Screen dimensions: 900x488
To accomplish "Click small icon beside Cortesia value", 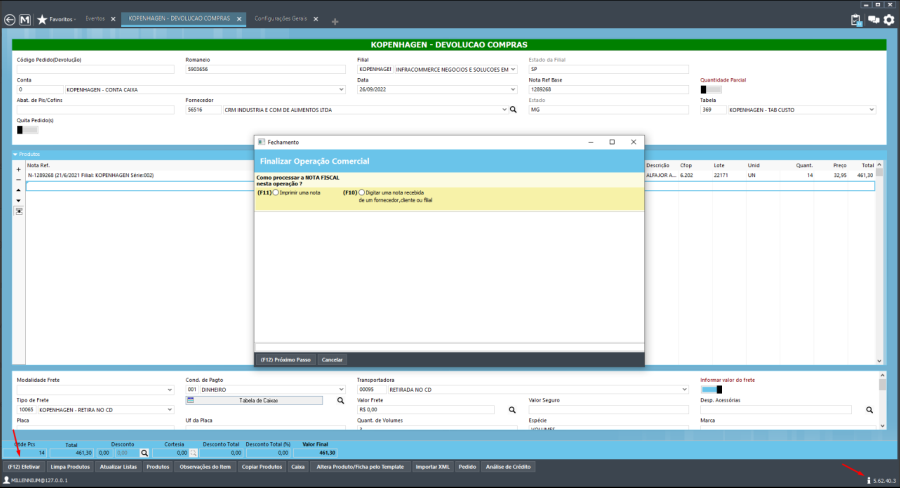I will 193,453.
